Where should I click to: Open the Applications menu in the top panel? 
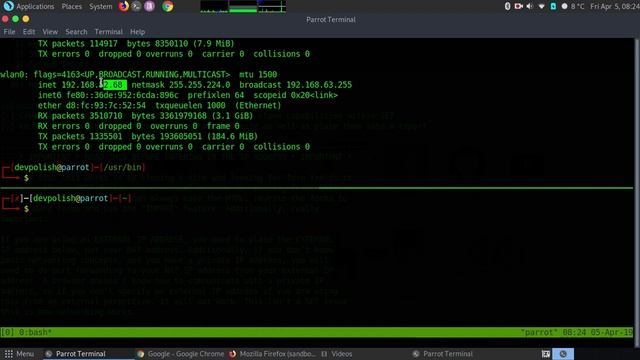click(35, 7)
